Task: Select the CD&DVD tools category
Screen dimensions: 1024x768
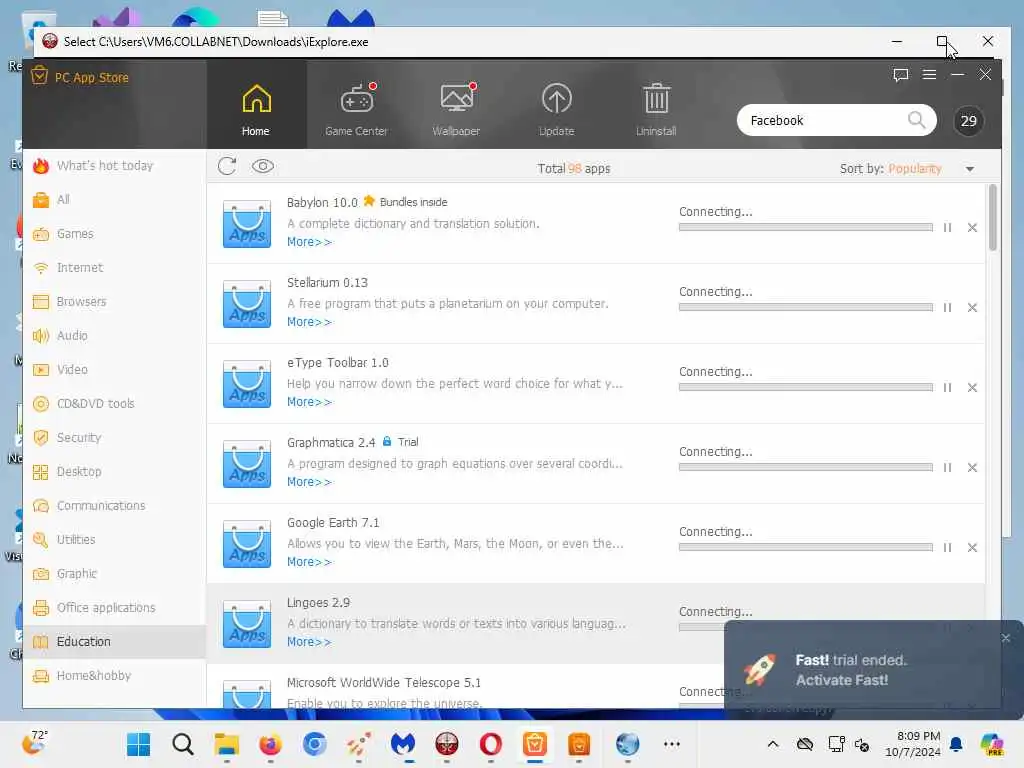Action: tap(114, 404)
